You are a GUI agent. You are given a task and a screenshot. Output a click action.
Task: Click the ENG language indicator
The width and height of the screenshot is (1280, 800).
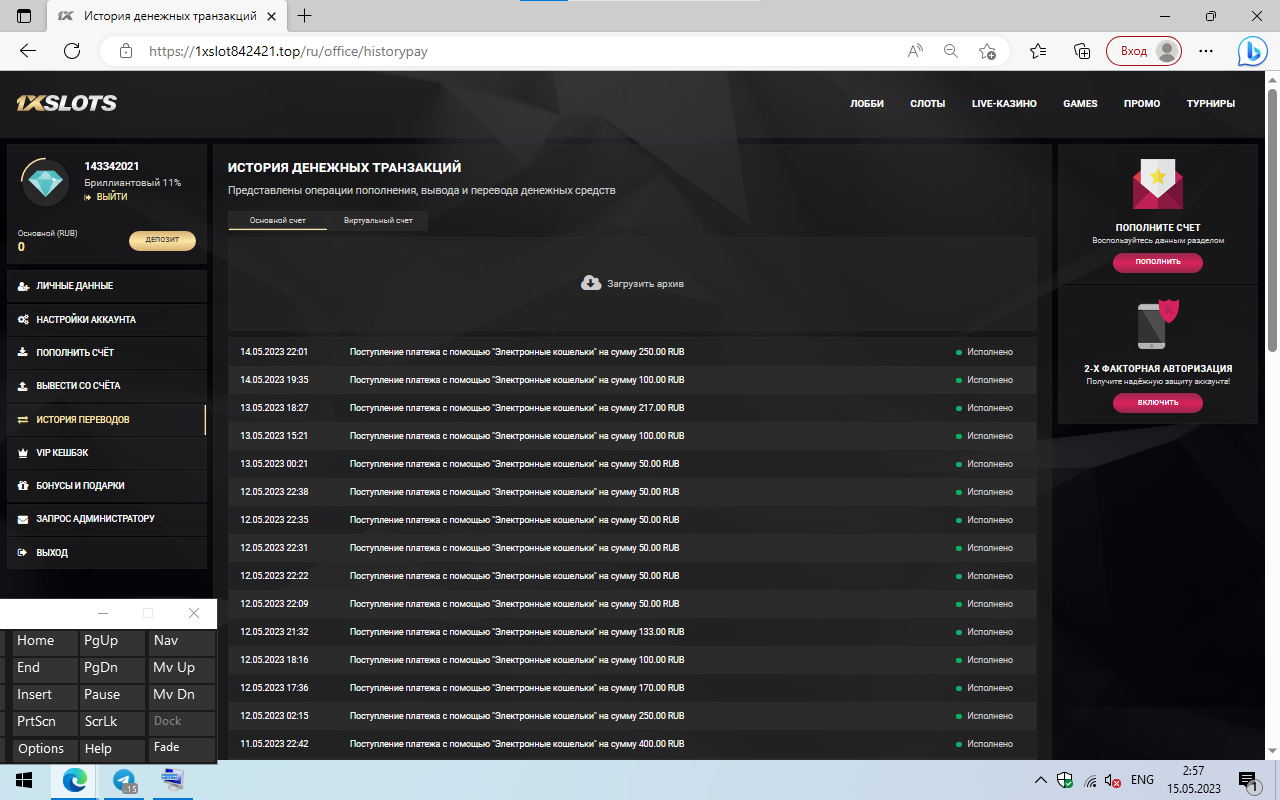1142,780
